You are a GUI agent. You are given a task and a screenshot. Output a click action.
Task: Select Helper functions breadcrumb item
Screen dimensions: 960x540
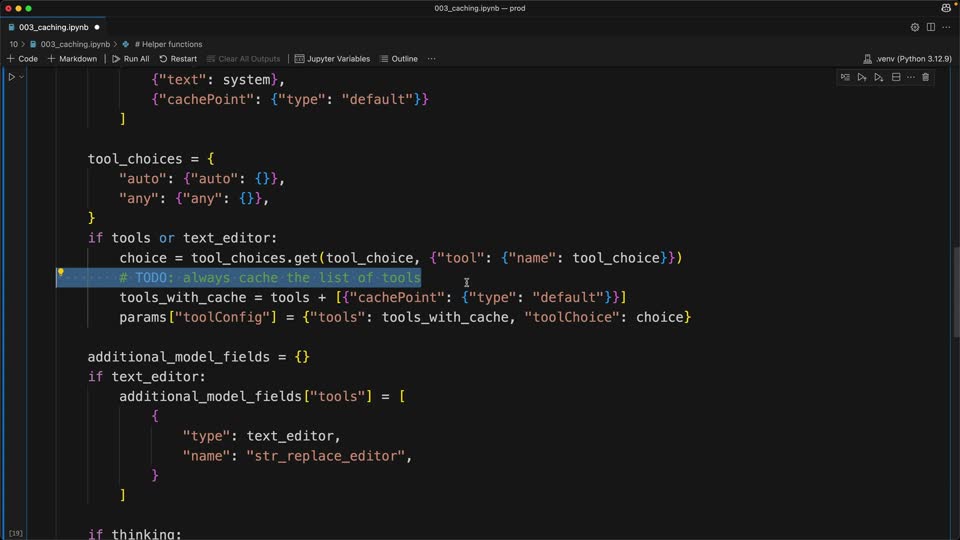coord(168,44)
